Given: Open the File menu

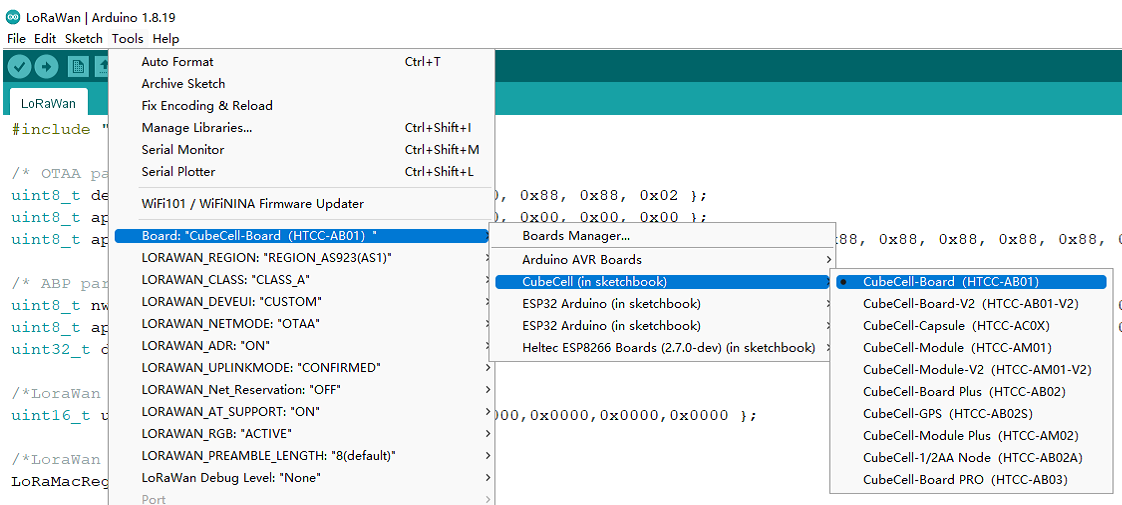Looking at the screenshot, I should [16, 39].
